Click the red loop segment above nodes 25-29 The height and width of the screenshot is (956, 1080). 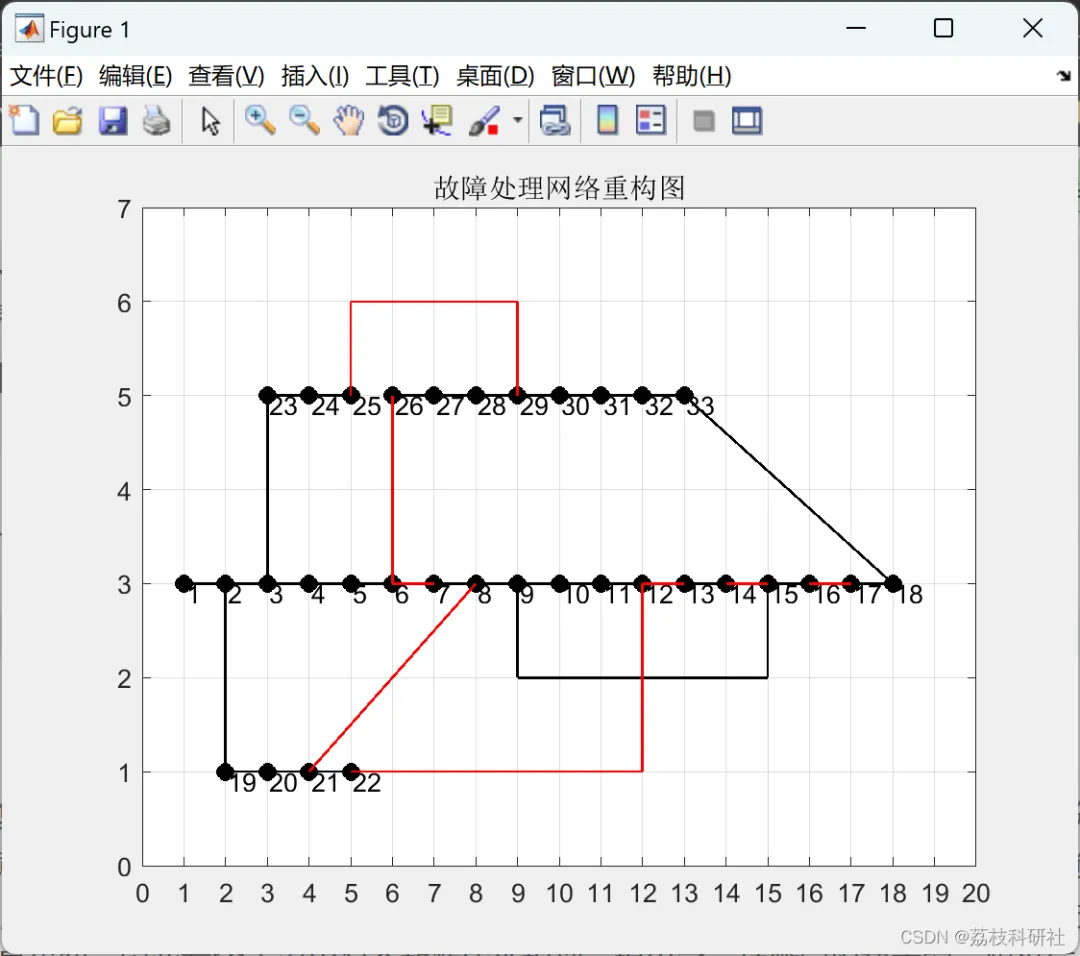click(x=434, y=302)
